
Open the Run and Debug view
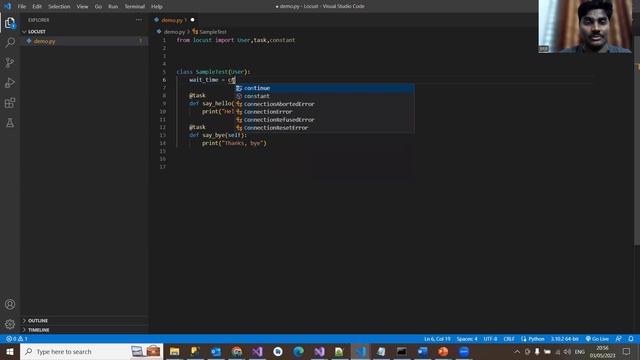pos(10,82)
